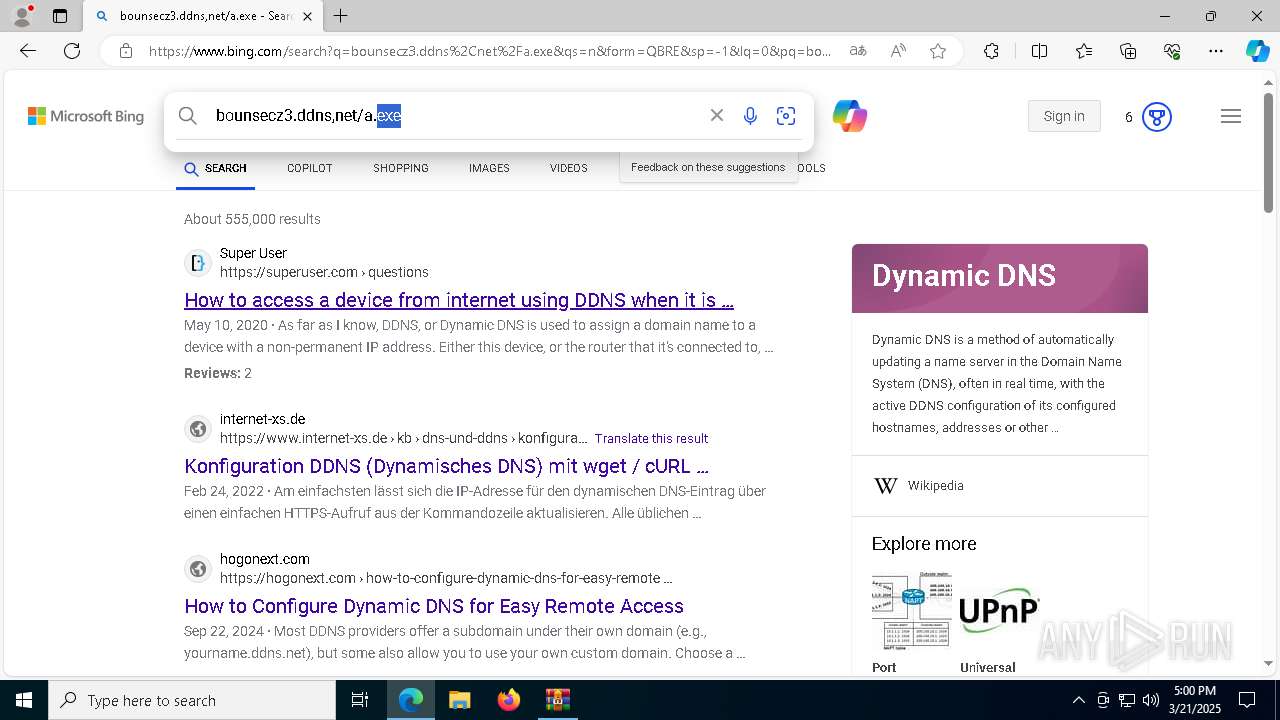The image size is (1280, 720).
Task: Clear the Bing search box text
Action: tap(717, 116)
